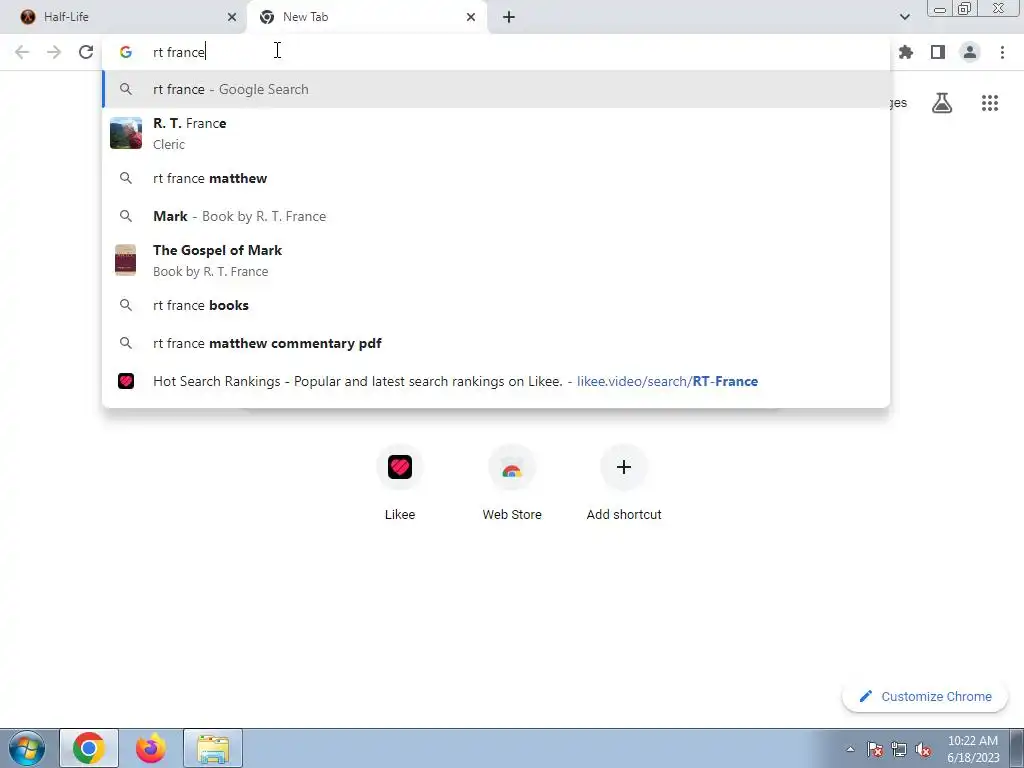Open a new tab with plus button

509,17
